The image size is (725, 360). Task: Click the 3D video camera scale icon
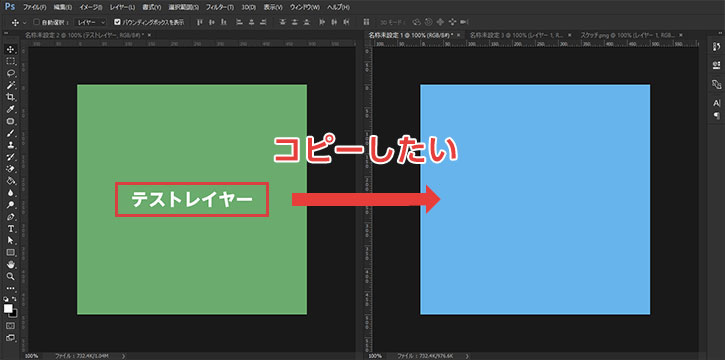465,22
